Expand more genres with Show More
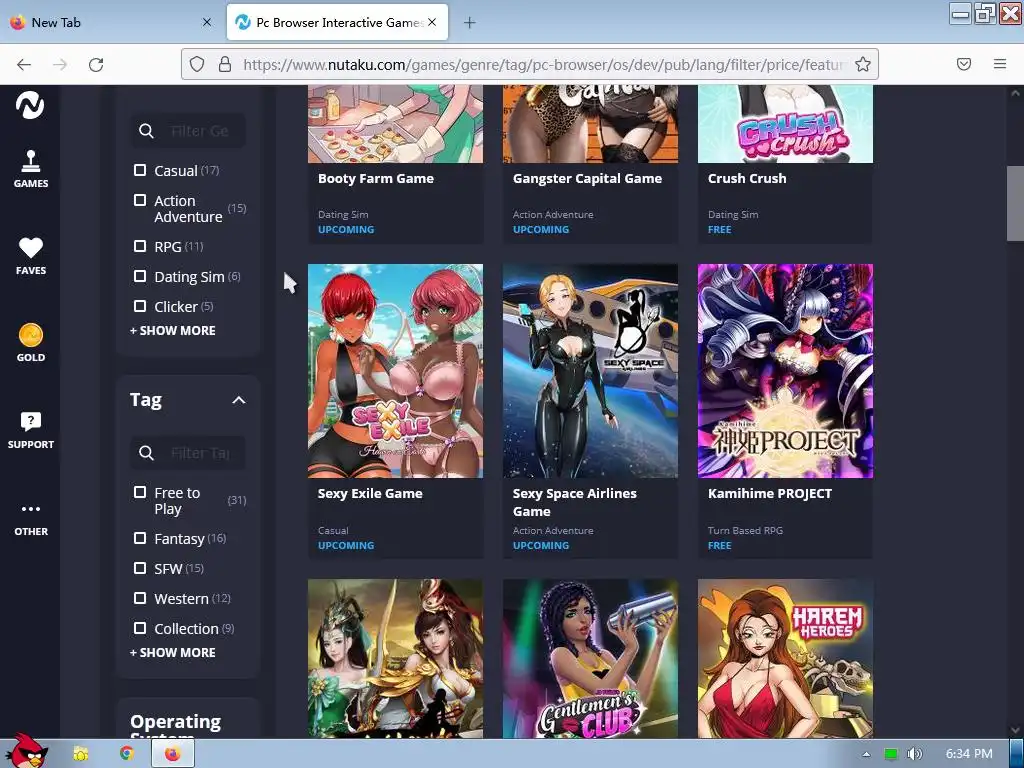 [x=172, y=330]
